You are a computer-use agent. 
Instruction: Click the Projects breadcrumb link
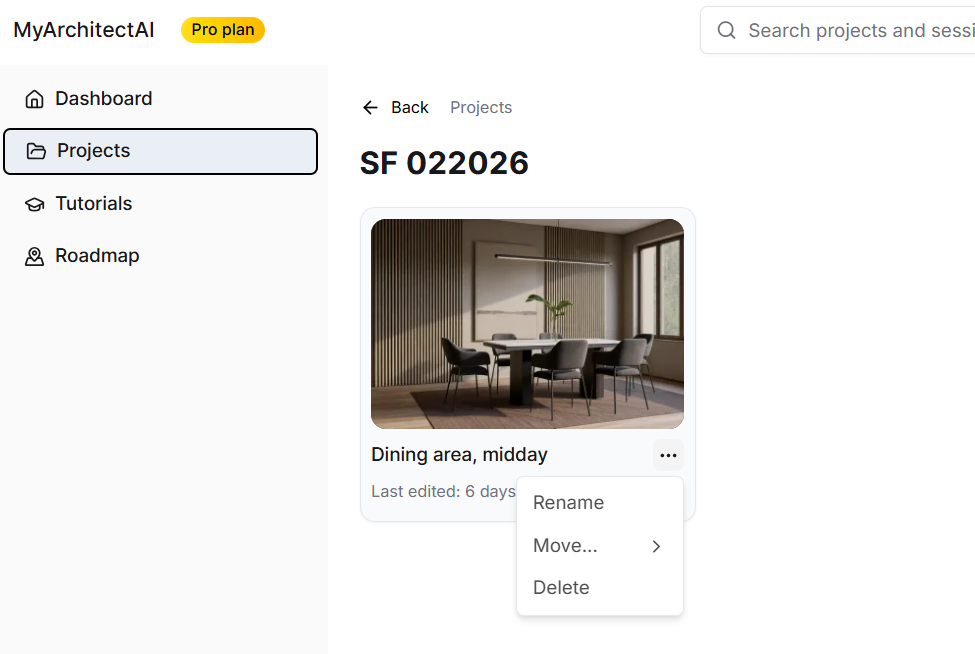(481, 108)
